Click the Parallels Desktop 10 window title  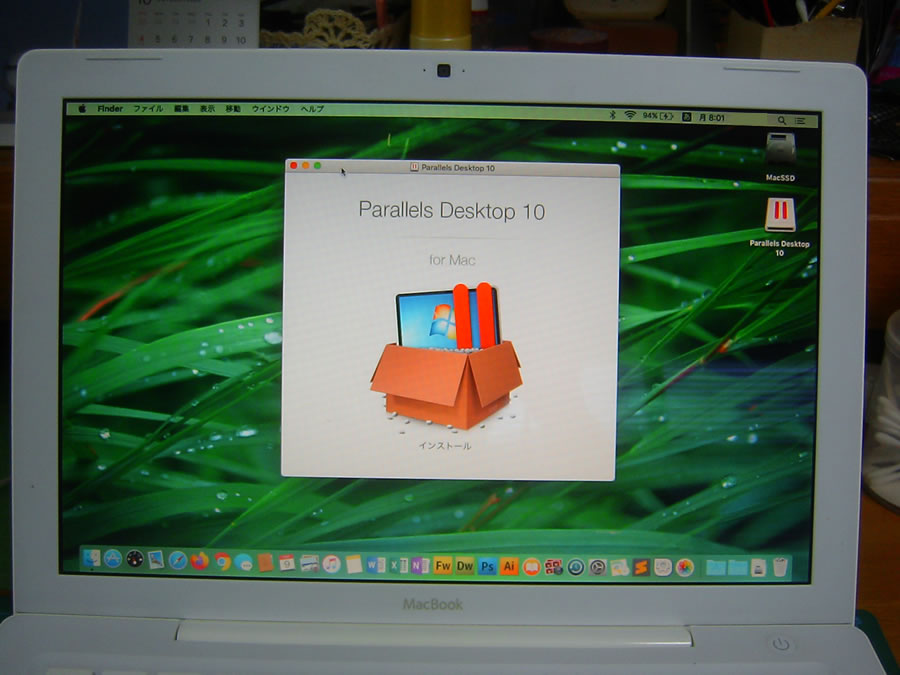pyautogui.click(x=458, y=168)
